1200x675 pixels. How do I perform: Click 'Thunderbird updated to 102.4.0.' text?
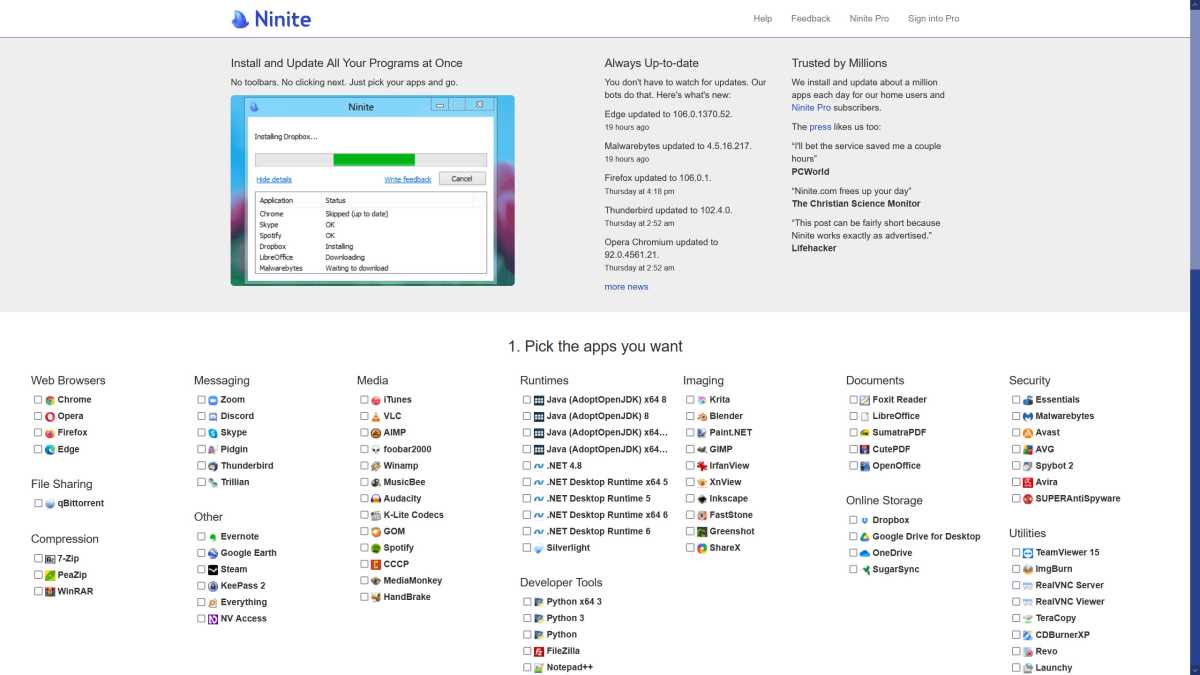[x=668, y=210]
